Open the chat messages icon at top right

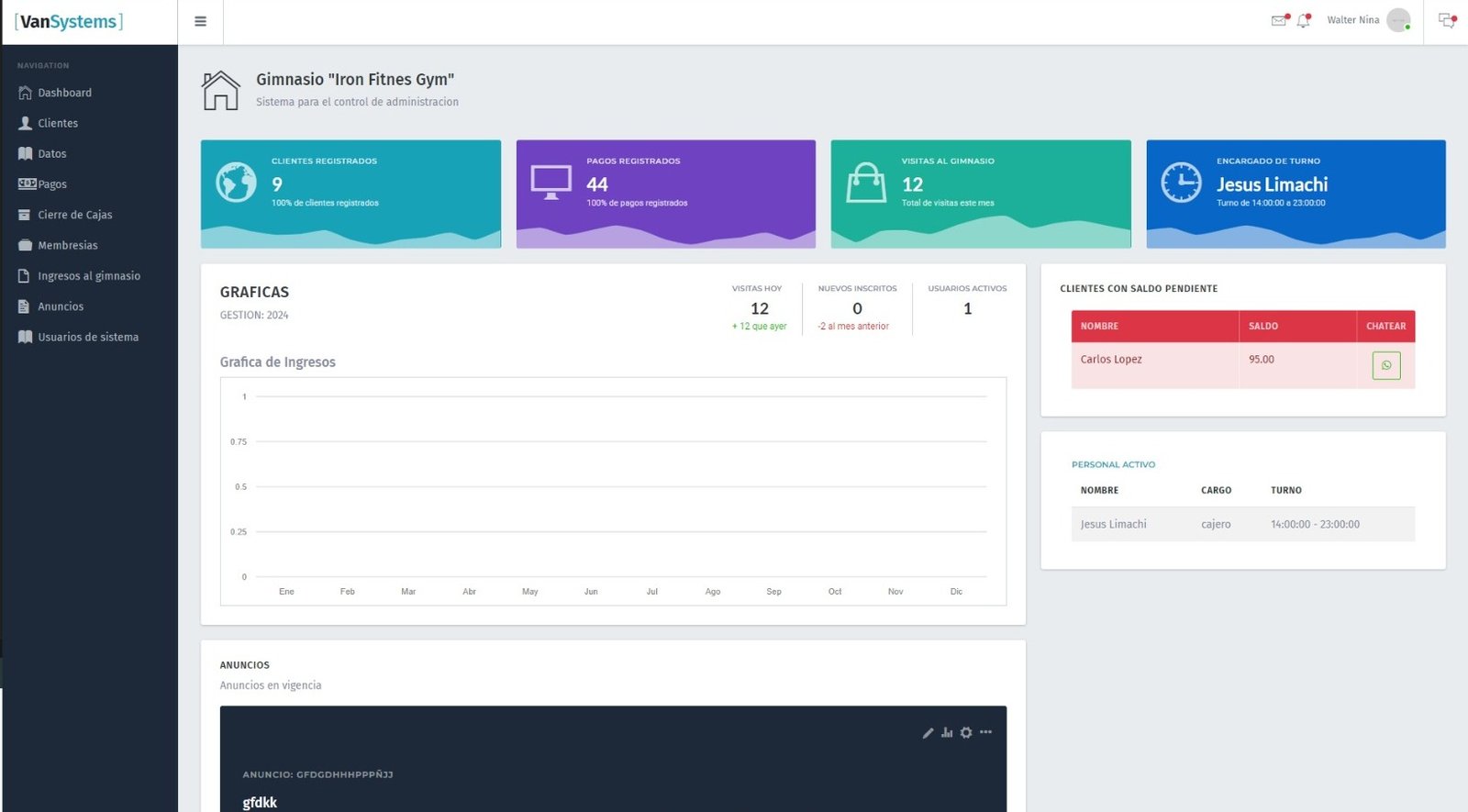click(1446, 20)
